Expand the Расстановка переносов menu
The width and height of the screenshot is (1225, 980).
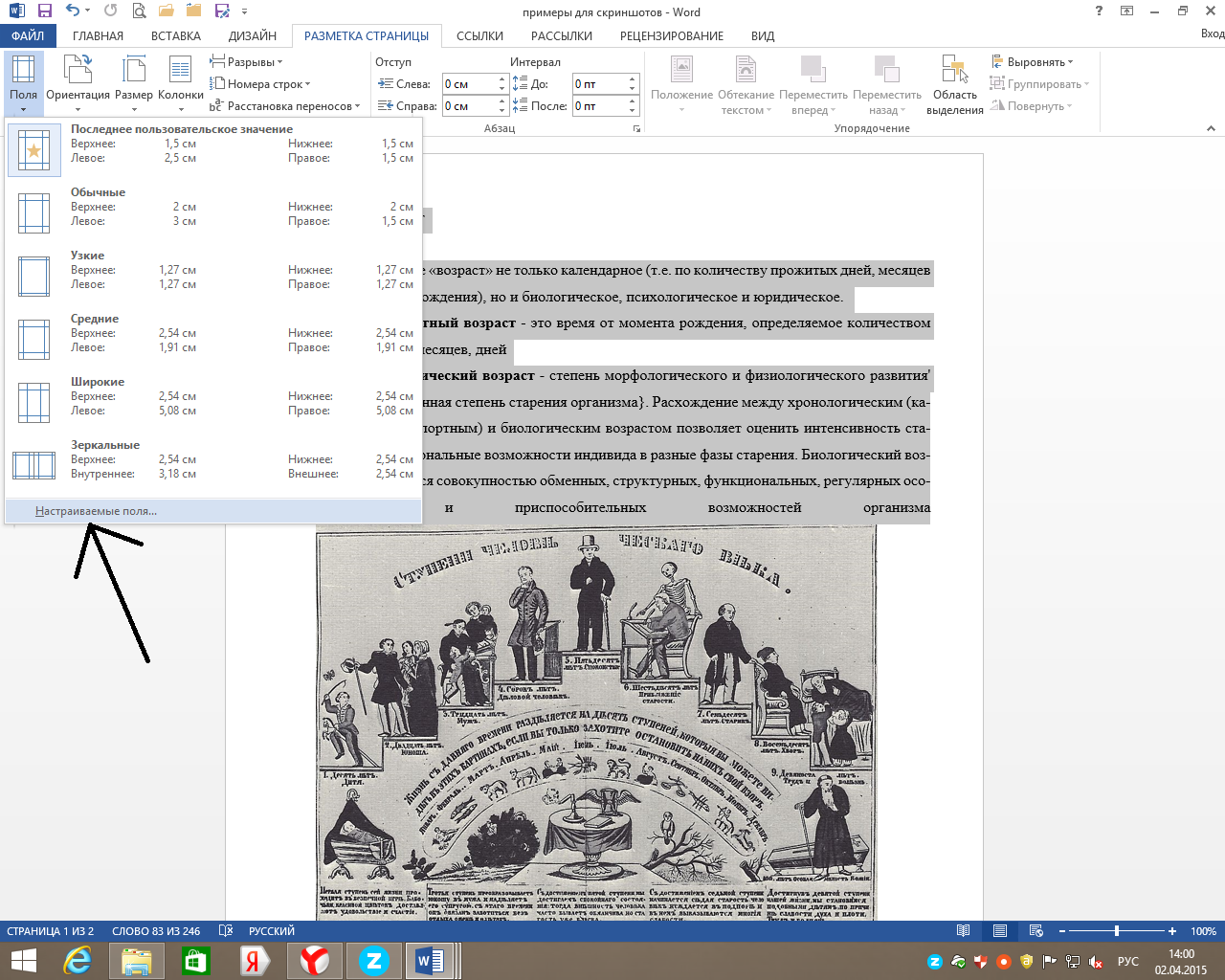[285, 106]
